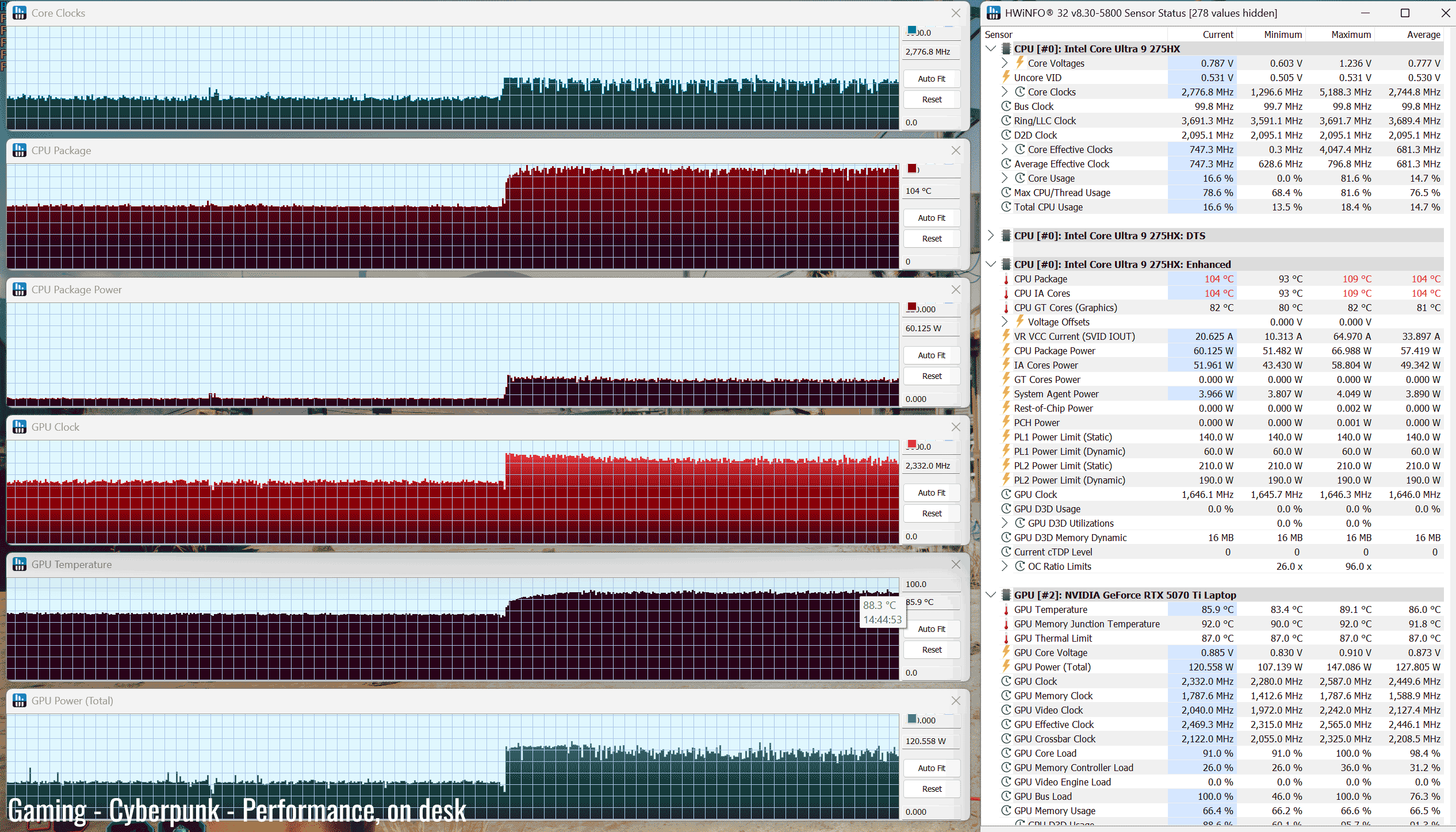Click the dark red color swatch in the CPU Package graph

coord(912,168)
